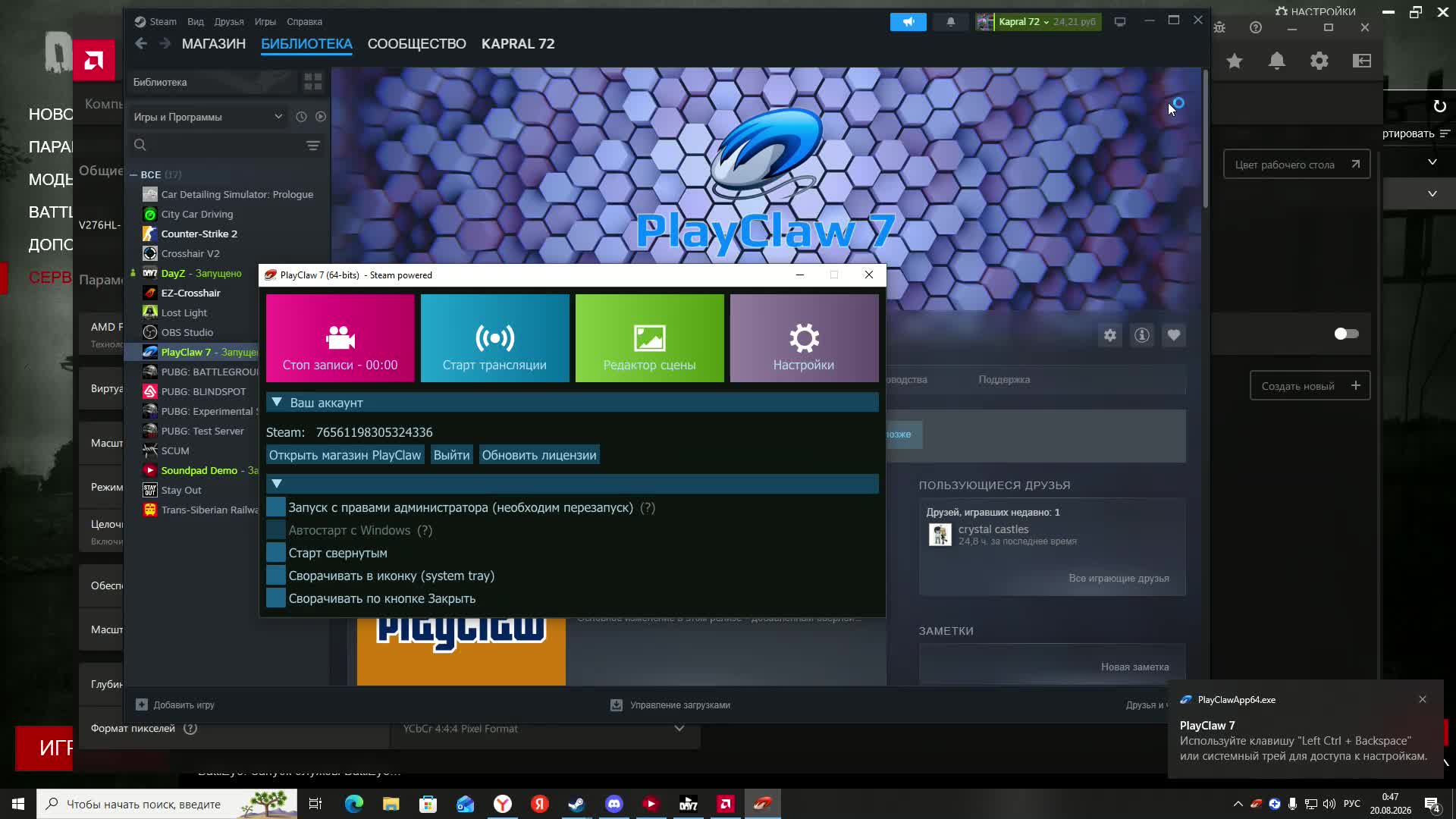The height and width of the screenshot is (819, 1456).
Task: Open the green Scene editor tile
Action: pos(650,338)
